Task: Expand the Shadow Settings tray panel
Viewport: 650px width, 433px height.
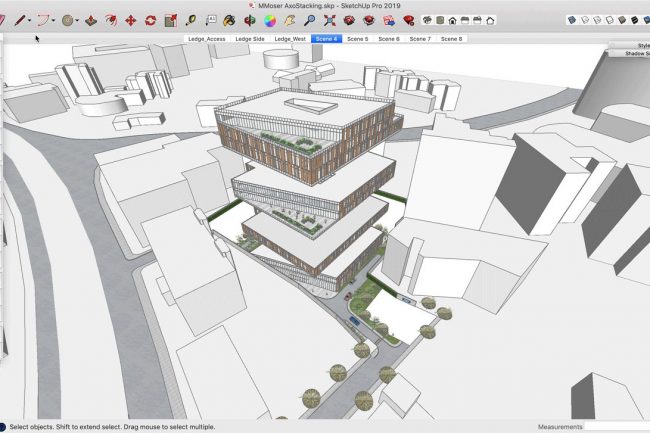Action: click(x=636, y=54)
